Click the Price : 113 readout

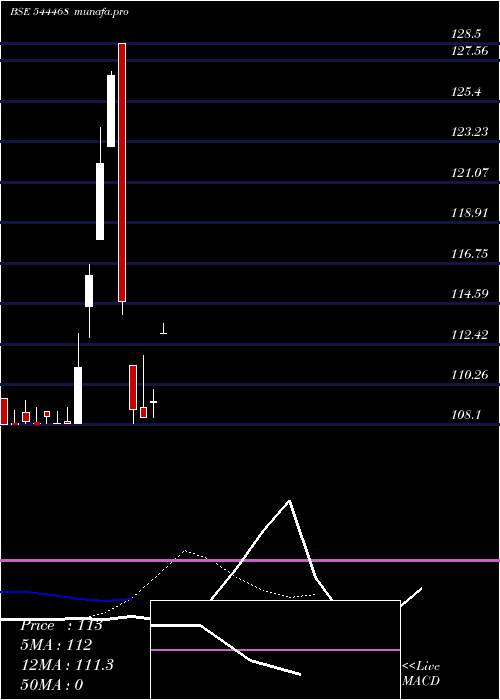click(x=62, y=625)
